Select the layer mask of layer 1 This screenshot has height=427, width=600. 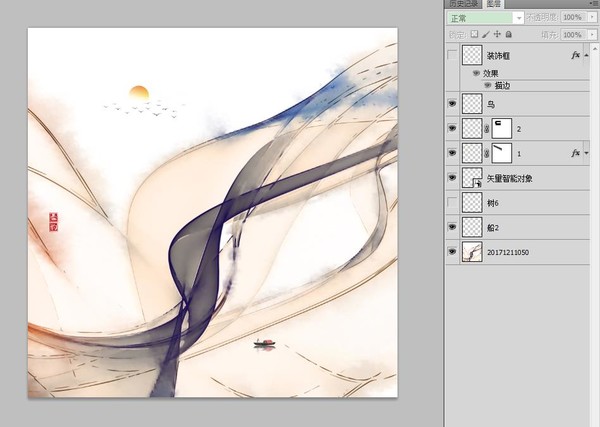[502, 153]
